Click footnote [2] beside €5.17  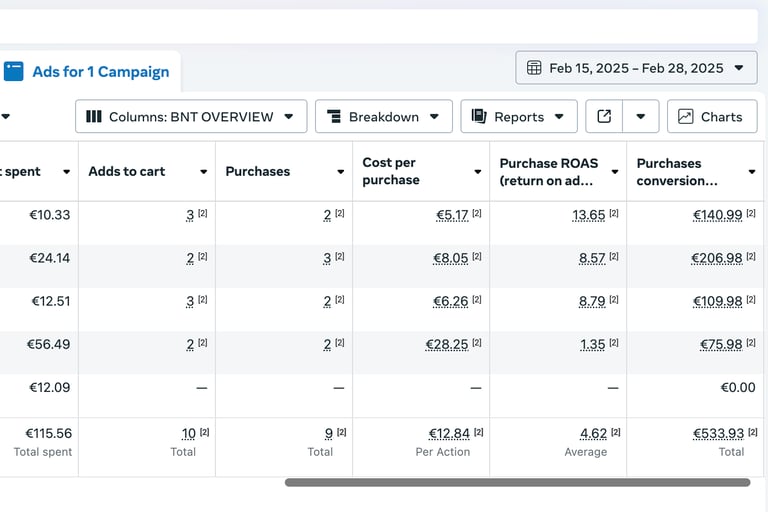coord(477,213)
